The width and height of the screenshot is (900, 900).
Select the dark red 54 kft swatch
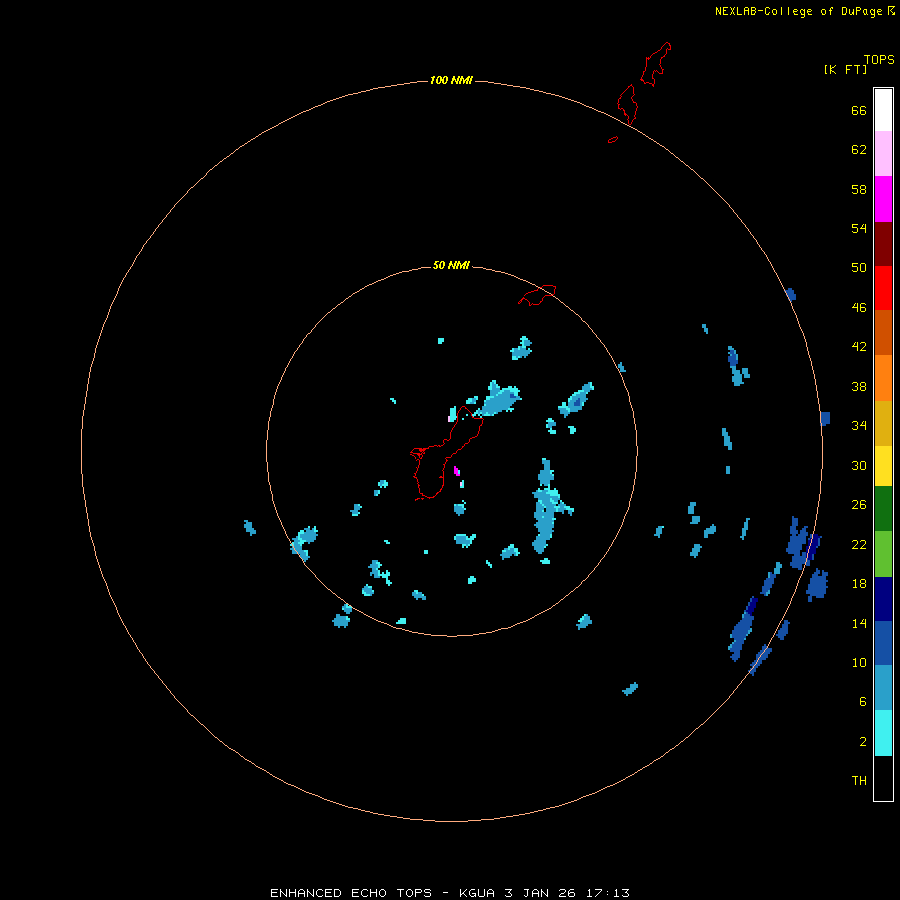pyautogui.click(x=883, y=244)
